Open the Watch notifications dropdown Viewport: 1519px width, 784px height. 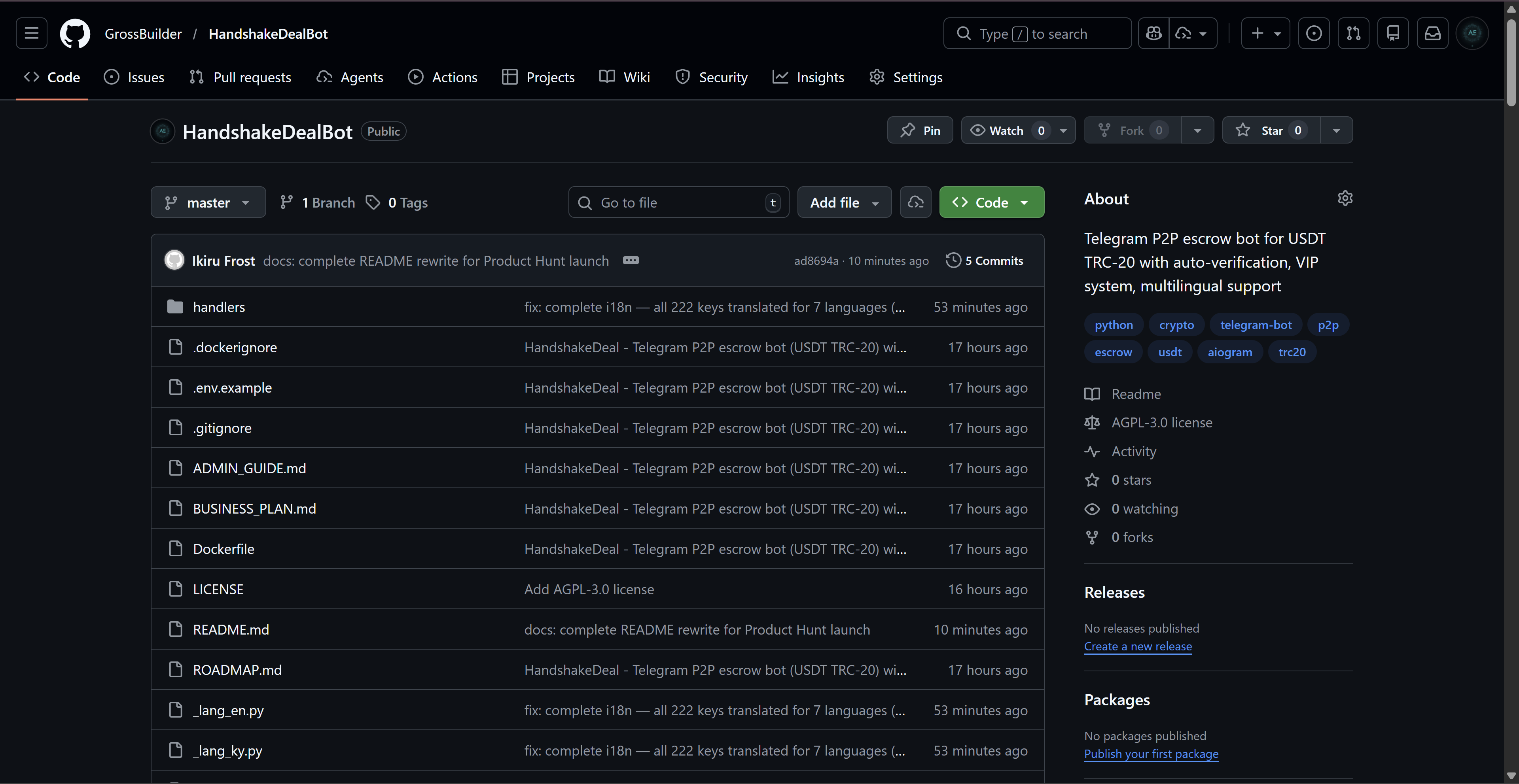(1018, 130)
